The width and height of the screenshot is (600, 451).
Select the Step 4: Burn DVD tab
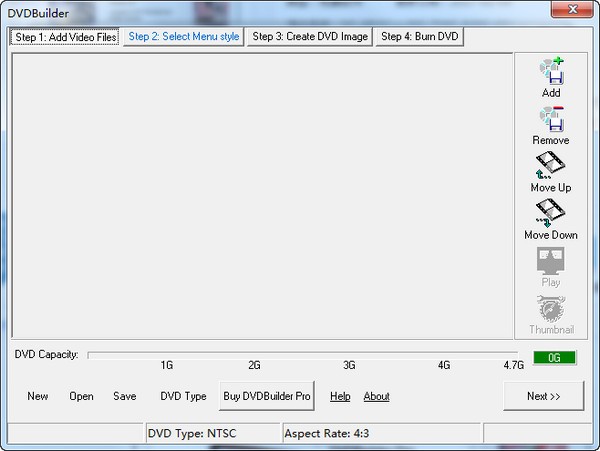click(420, 37)
